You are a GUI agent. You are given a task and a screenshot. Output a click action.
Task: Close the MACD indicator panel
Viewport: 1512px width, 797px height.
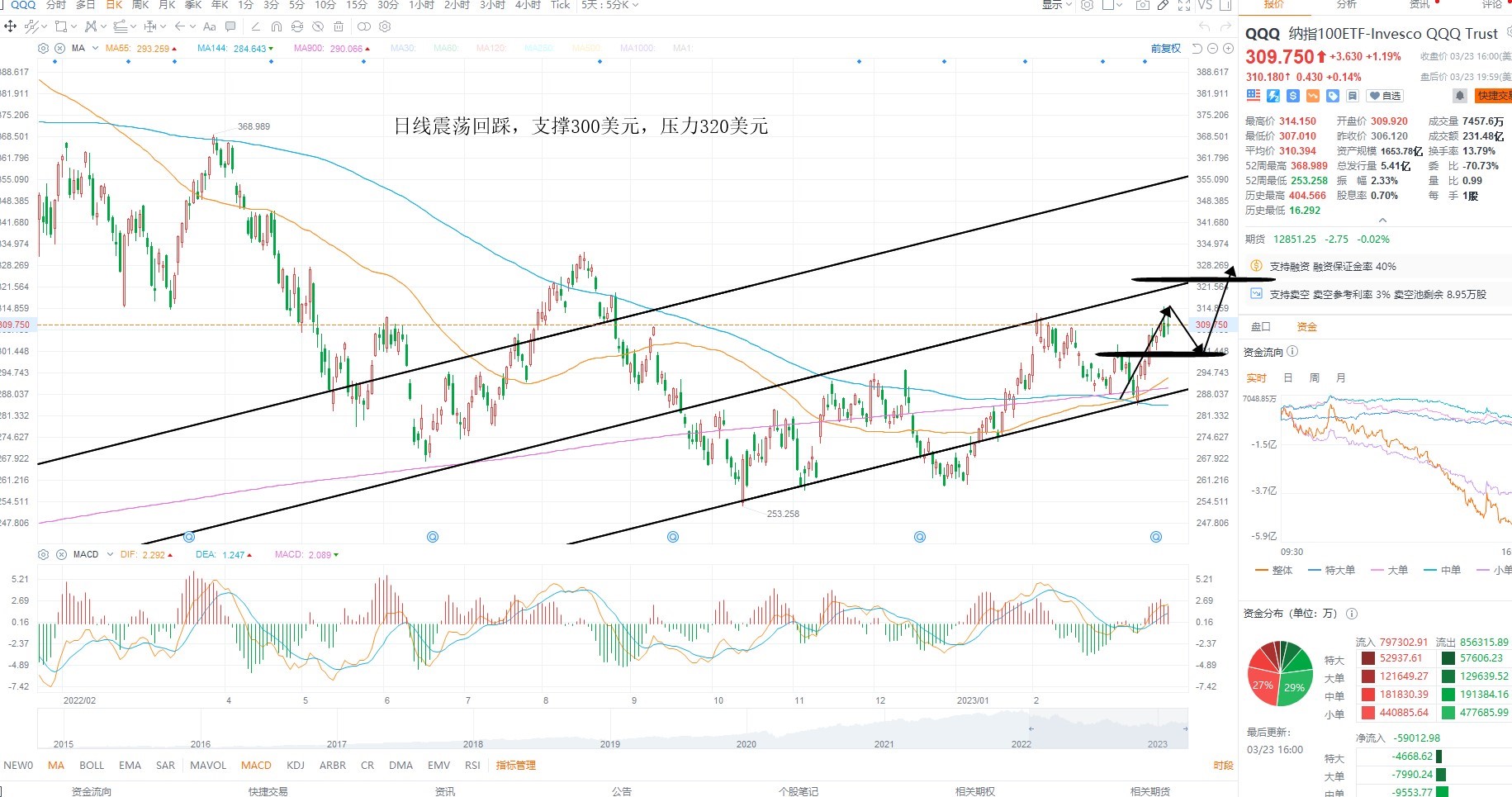(61, 554)
